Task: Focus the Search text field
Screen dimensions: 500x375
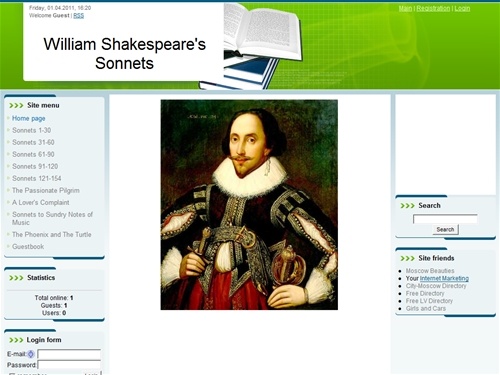Action: 445,219
